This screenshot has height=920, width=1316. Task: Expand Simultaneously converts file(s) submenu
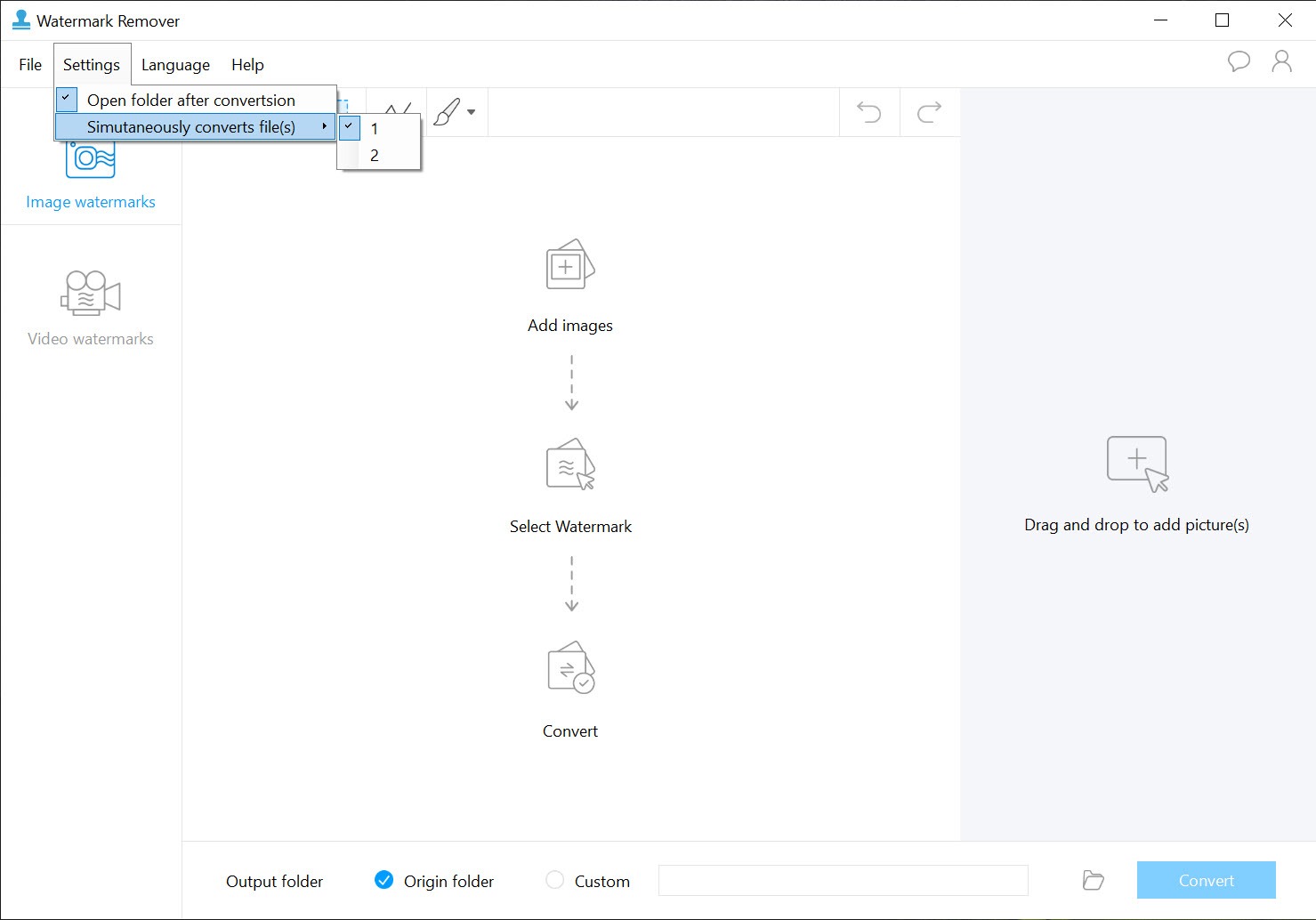tap(192, 127)
